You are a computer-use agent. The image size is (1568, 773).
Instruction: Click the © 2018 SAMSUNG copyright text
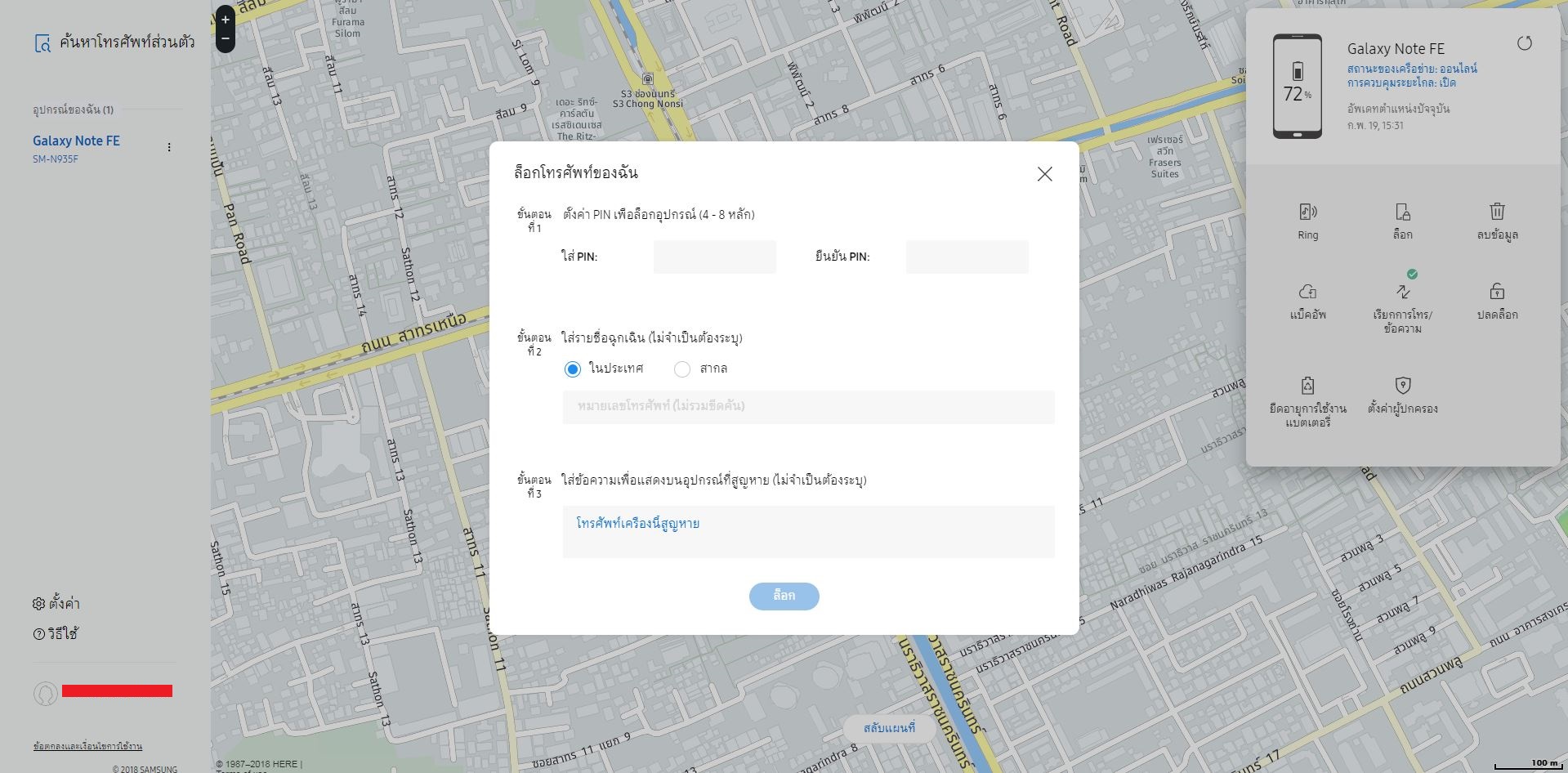point(145,769)
